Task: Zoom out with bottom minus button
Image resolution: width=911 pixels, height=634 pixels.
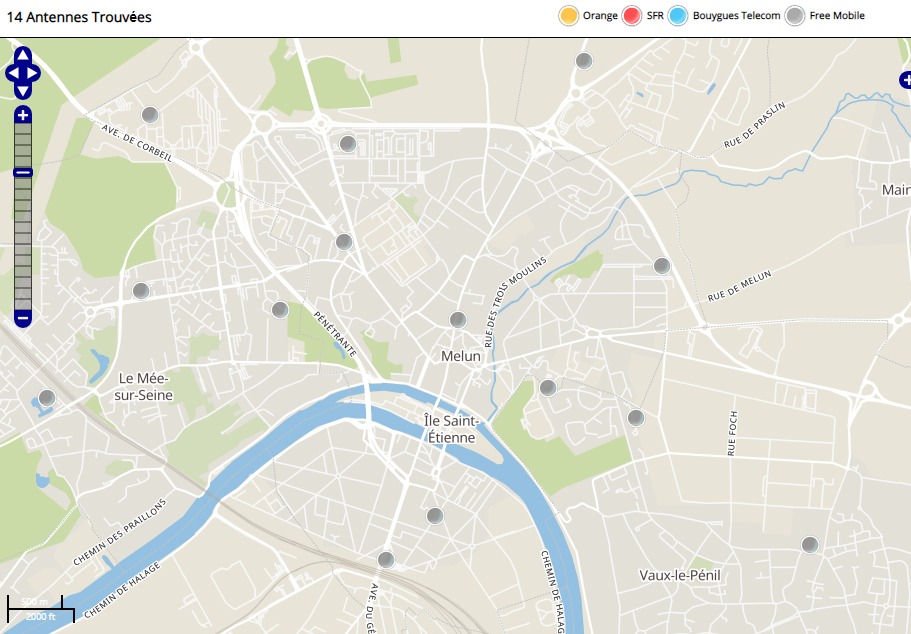Action: (23, 318)
